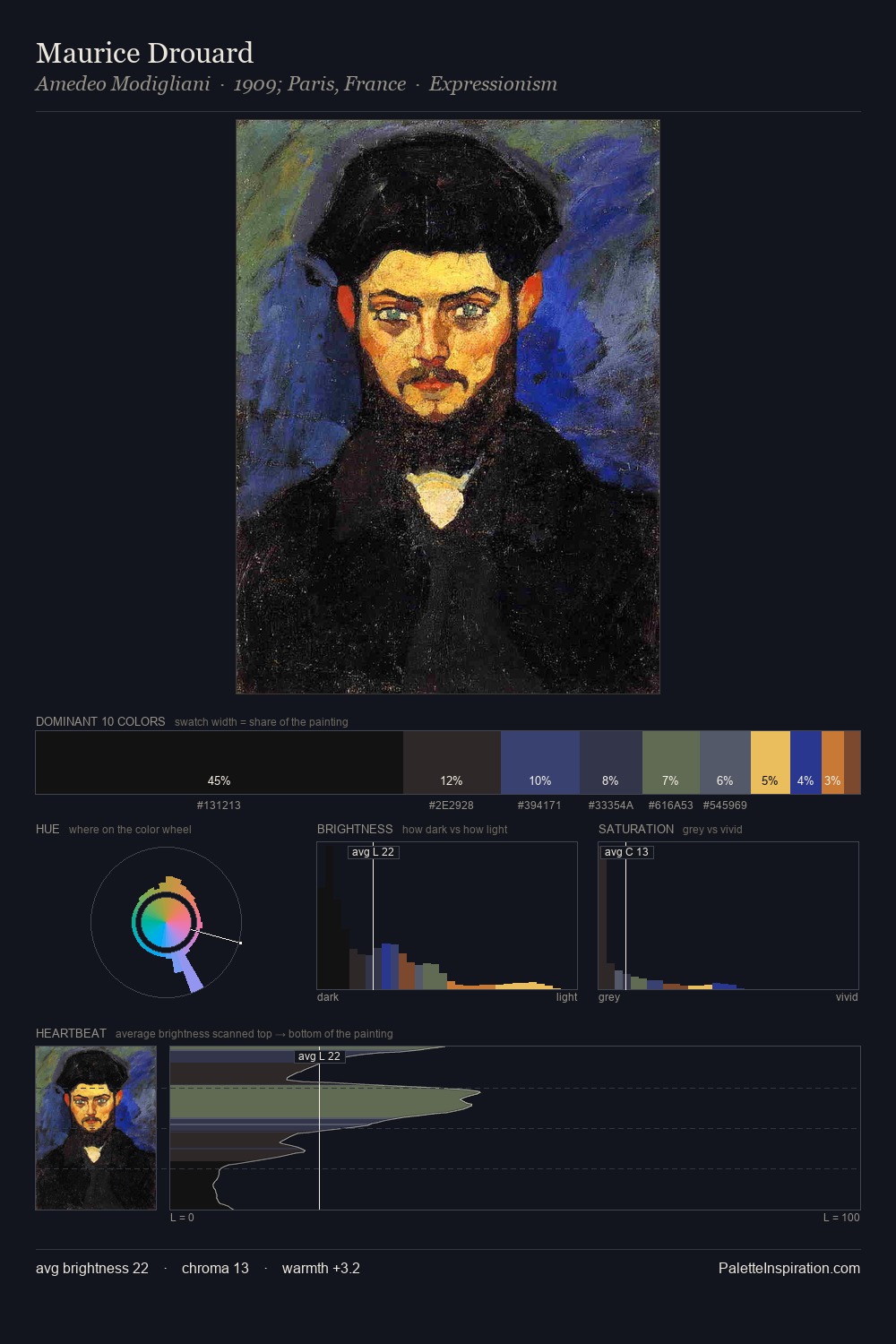Click the small painting thumbnail beside Heartbeat chart
The width and height of the screenshot is (896, 1344).
coord(96,1128)
